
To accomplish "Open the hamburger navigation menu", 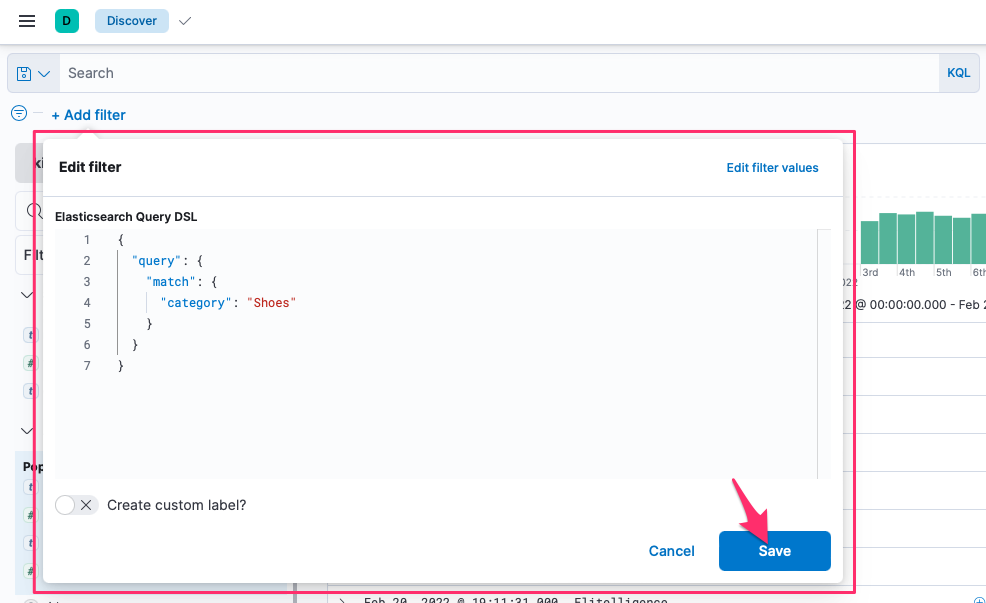I will (27, 21).
